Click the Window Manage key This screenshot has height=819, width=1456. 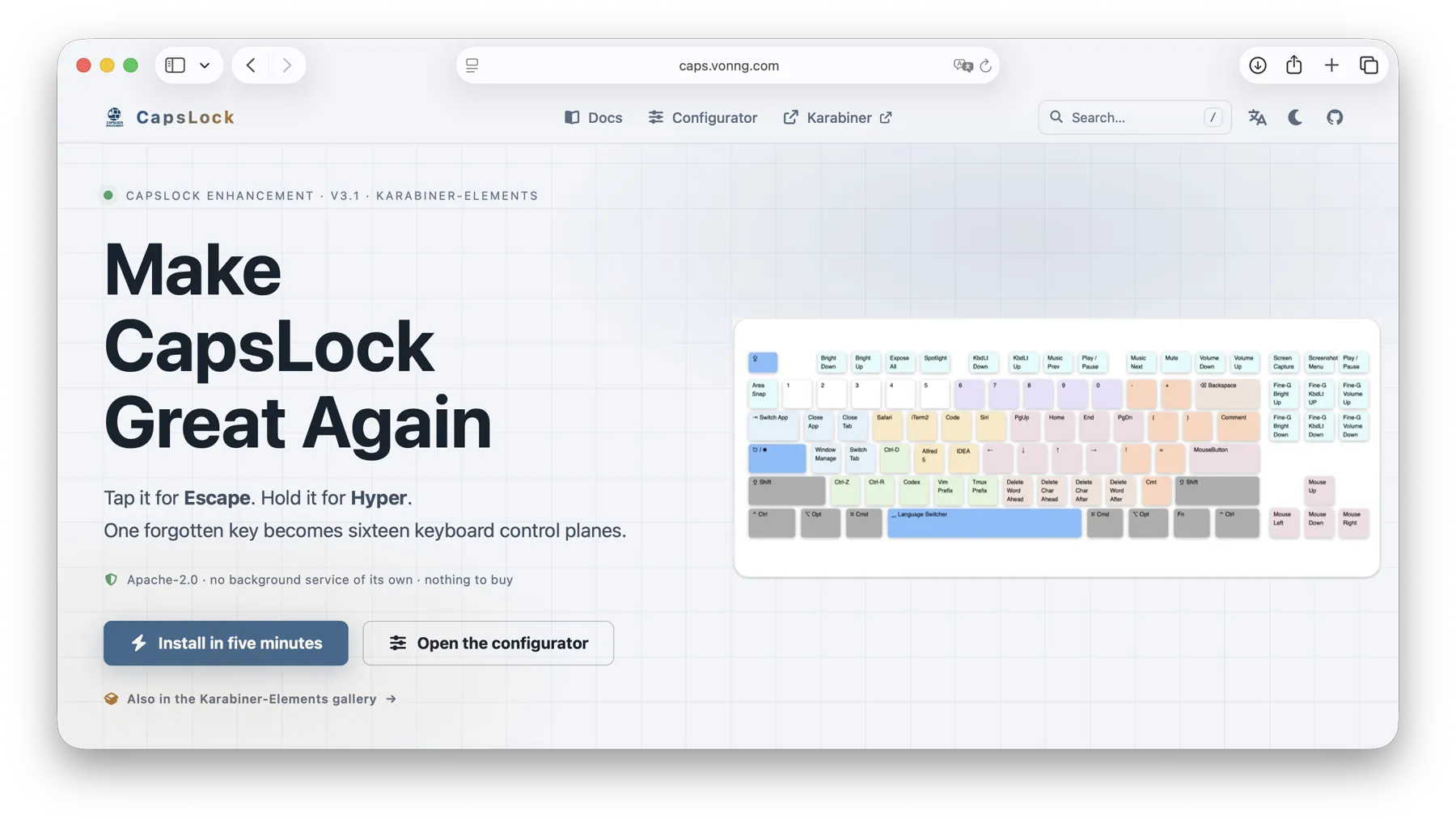pyautogui.click(x=826, y=458)
